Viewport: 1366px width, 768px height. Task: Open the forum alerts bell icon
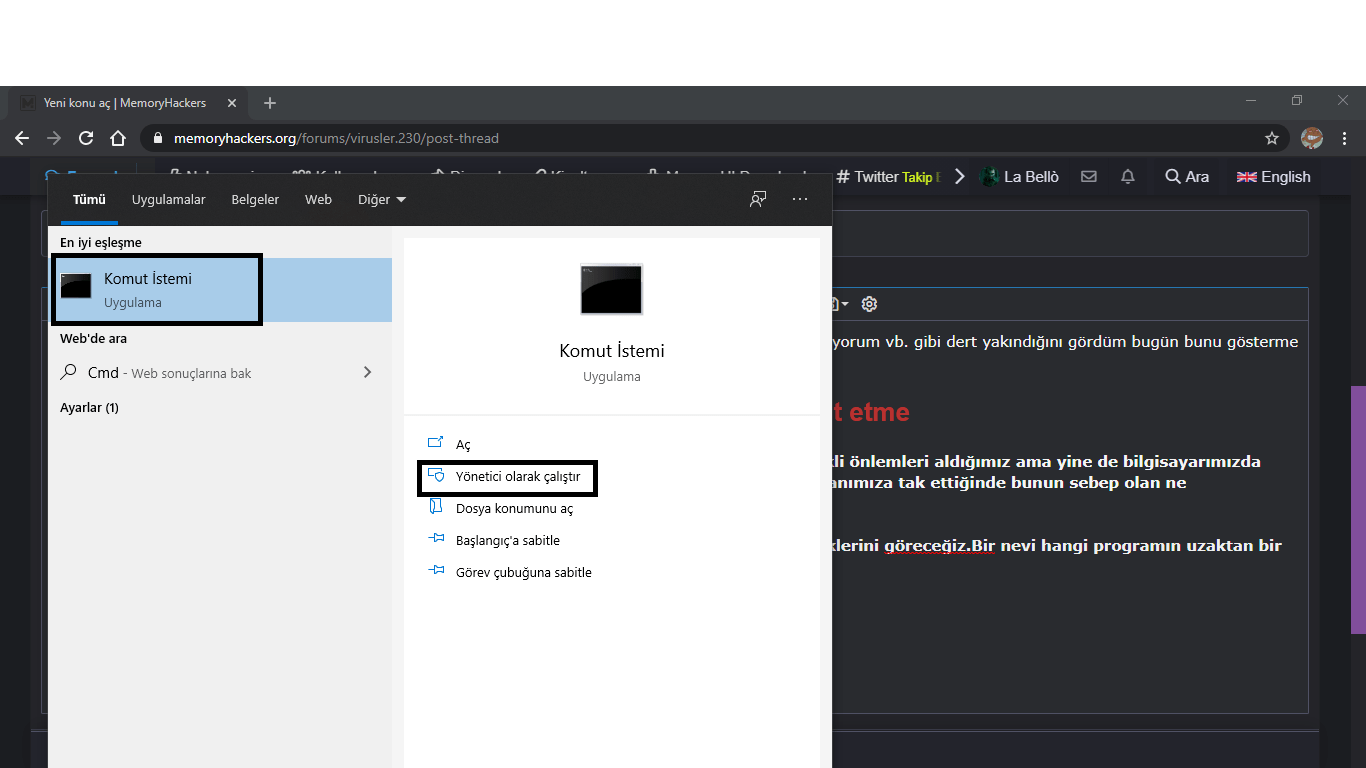click(1128, 176)
